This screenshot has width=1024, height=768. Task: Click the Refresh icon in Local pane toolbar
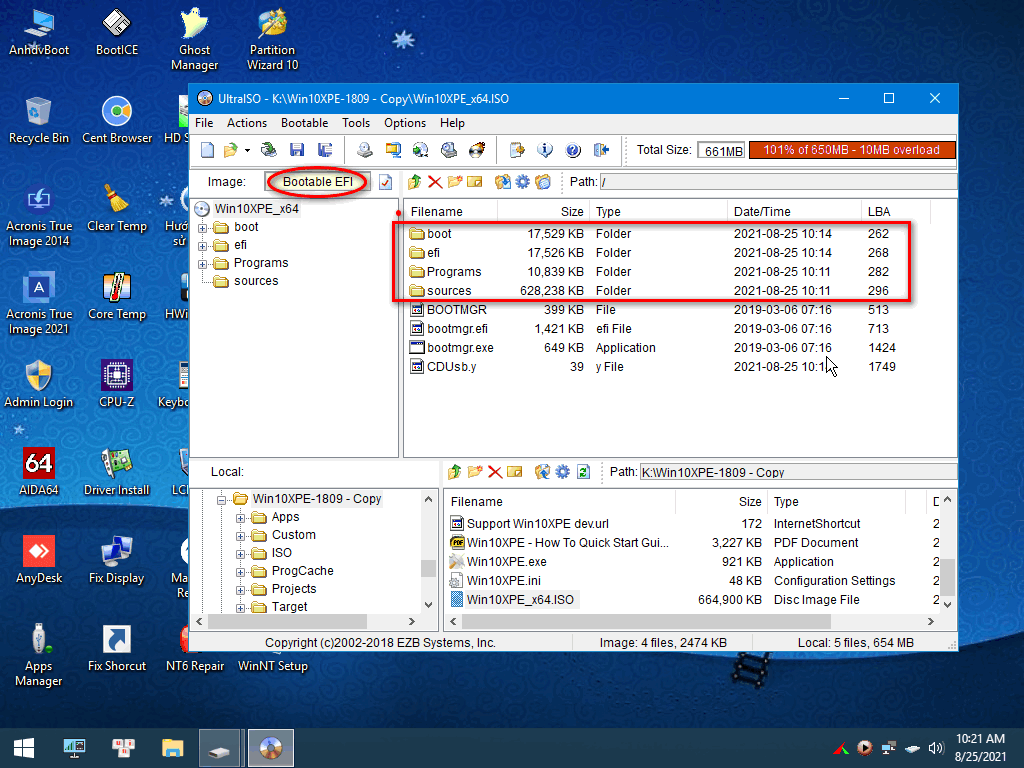point(583,472)
